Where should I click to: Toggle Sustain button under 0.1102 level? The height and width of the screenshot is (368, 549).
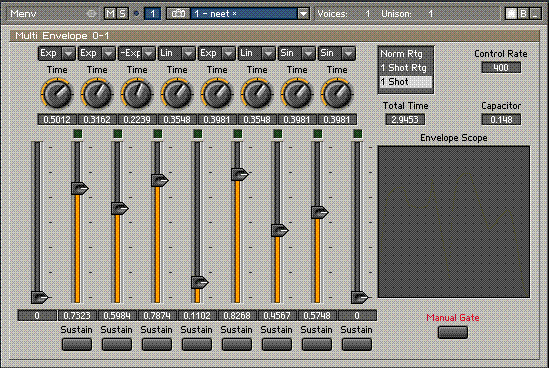coord(196,344)
